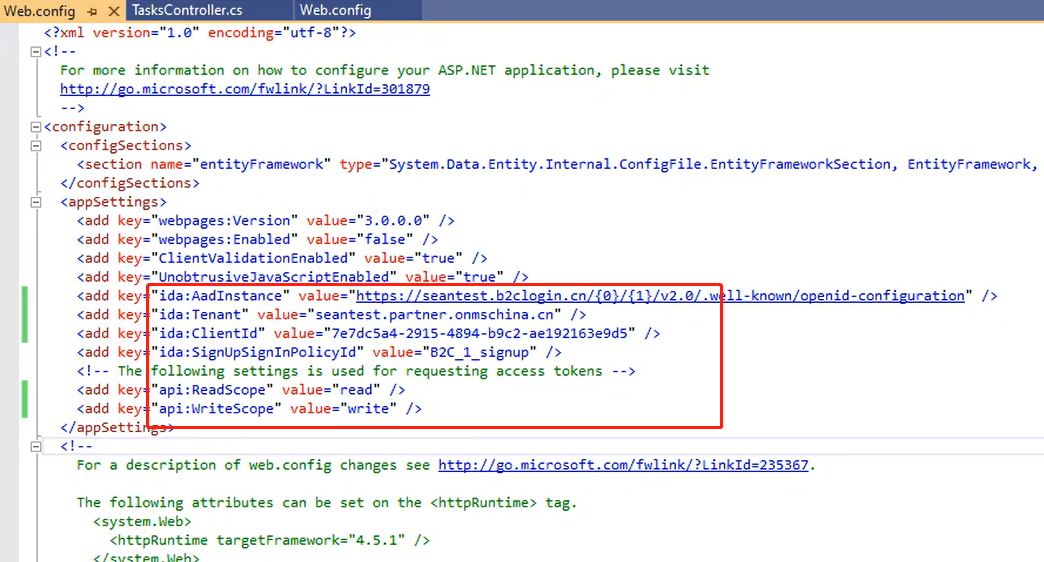
Task: Click the "following attributes can be set" line
Action: tap(327, 503)
